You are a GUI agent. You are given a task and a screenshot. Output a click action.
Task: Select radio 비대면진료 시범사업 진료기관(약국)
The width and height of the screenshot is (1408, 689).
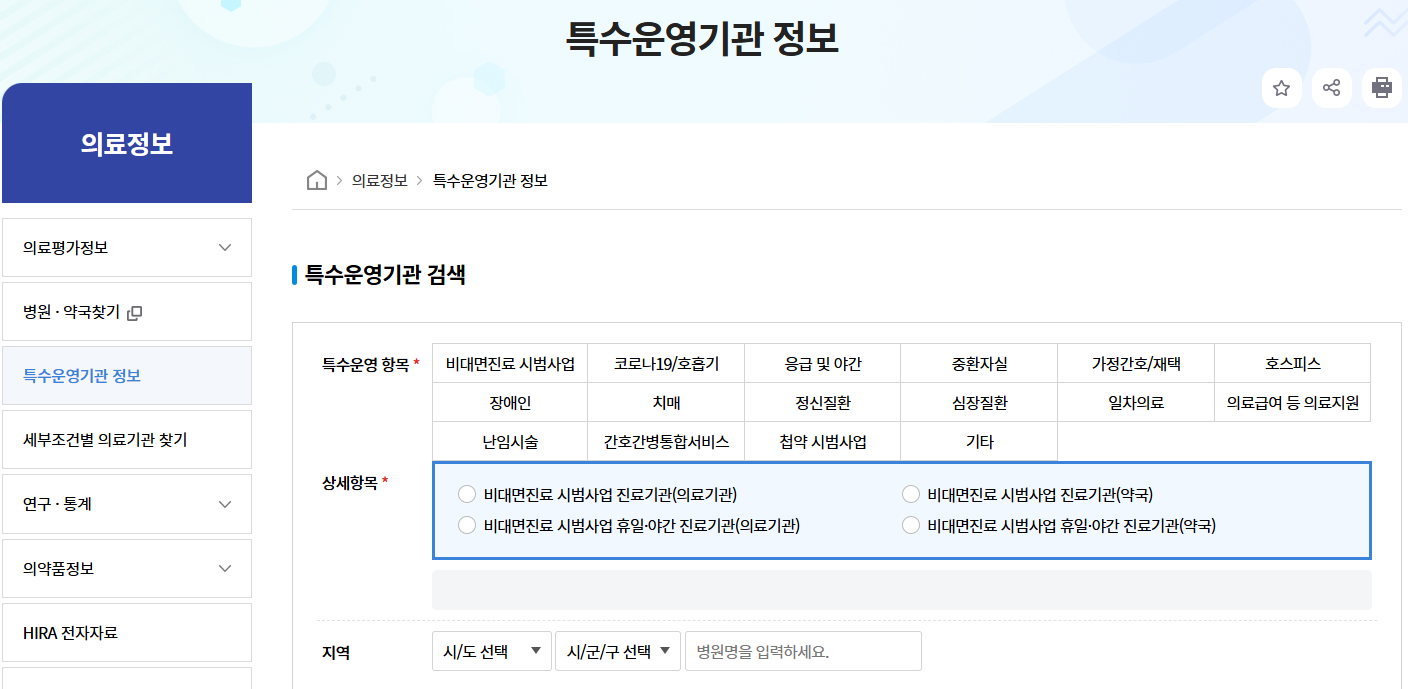910,494
